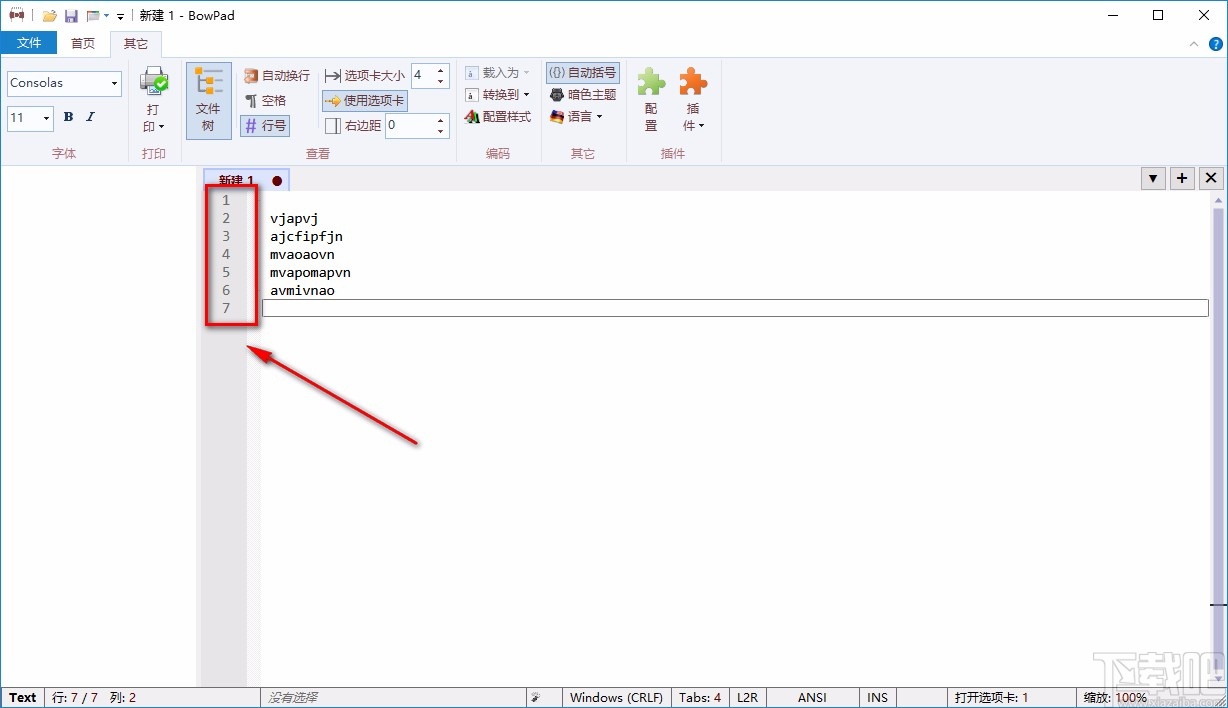This screenshot has height=708, width=1228.
Task: Expand the customize quick access toolbar arrow
Action: [x=120, y=17]
